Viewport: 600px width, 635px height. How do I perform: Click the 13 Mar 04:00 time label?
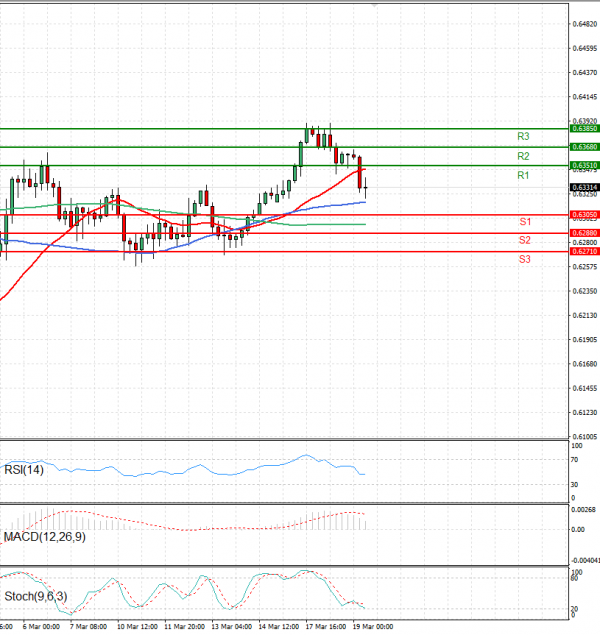(232, 627)
